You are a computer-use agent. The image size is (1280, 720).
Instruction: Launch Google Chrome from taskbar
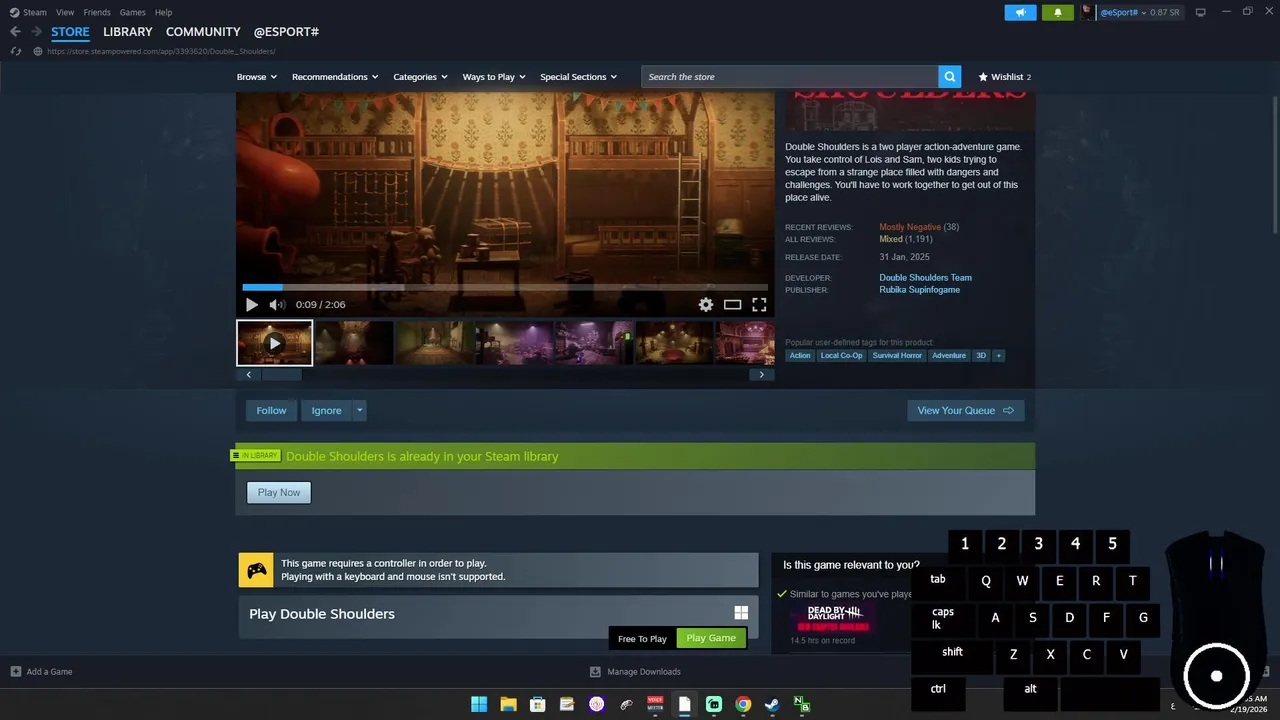click(743, 704)
